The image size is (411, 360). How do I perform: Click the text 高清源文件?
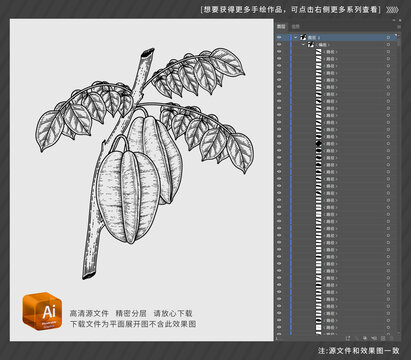(89, 313)
